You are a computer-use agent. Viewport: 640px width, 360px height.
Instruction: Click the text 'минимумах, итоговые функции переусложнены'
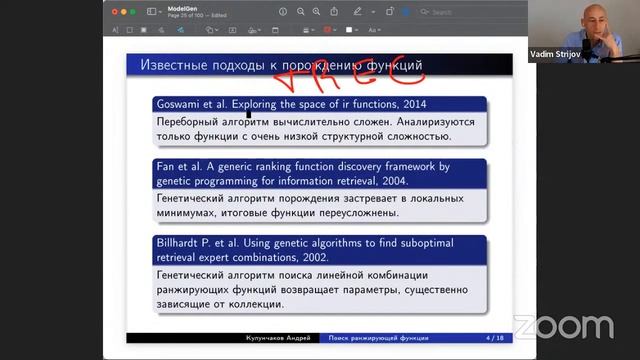click(x=278, y=213)
